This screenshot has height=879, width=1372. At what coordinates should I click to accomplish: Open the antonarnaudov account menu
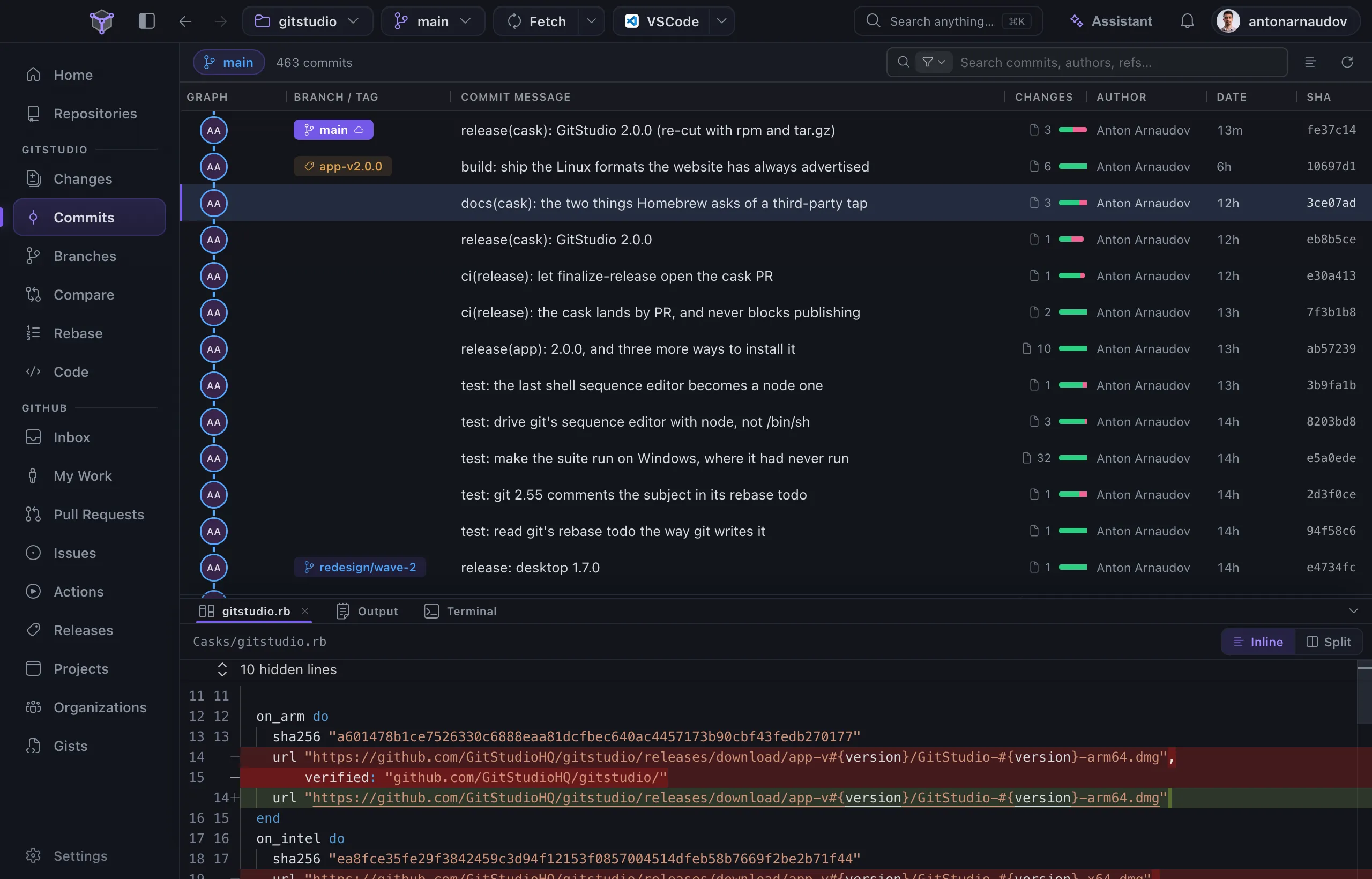(x=1286, y=21)
